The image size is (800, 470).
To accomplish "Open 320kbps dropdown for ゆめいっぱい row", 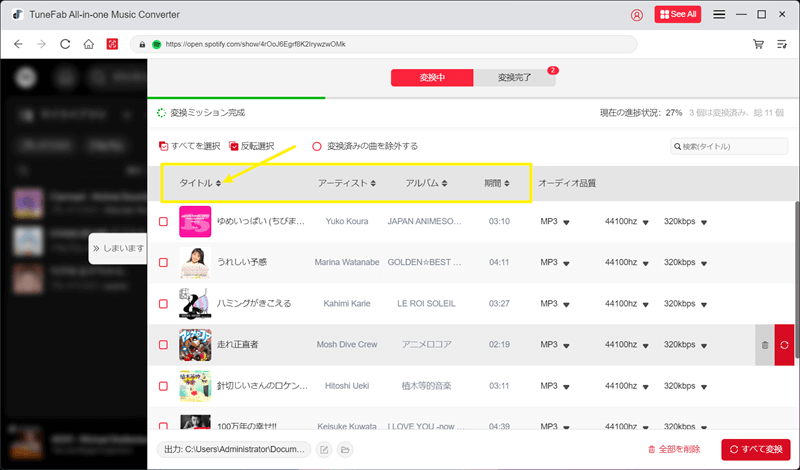I will pos(704,222).
